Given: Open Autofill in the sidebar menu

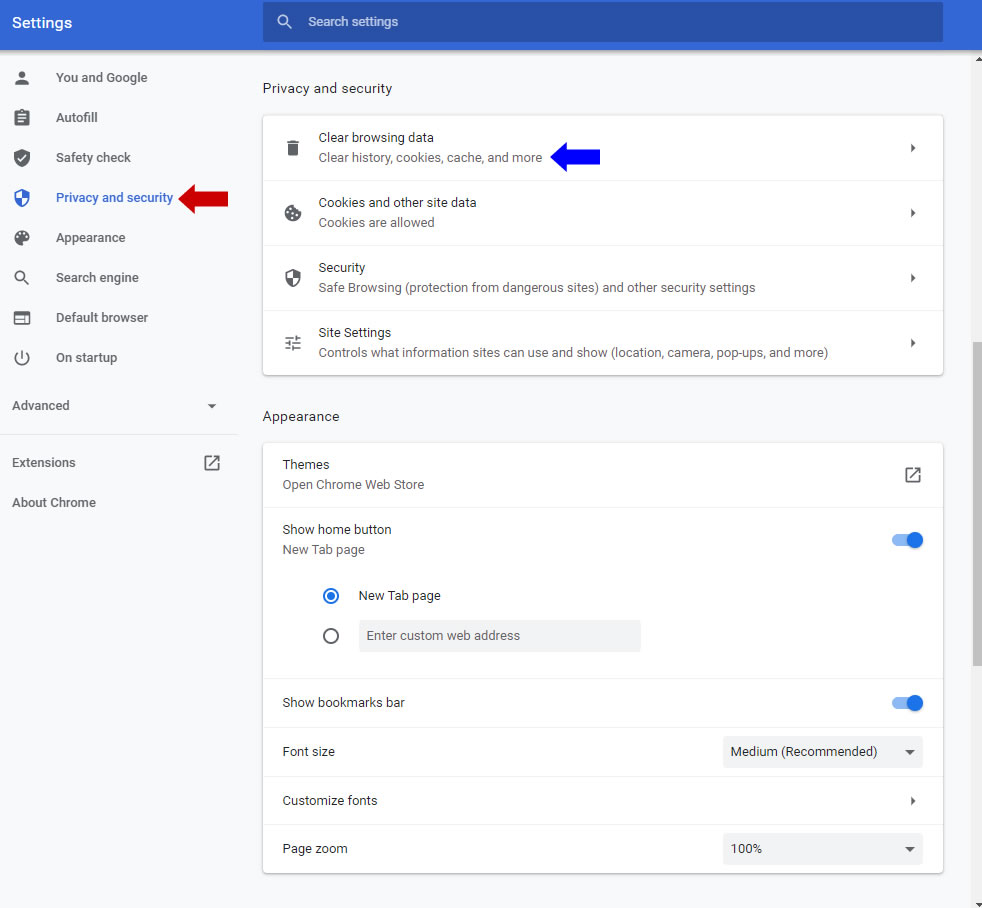Looking at the screenshot, I should coord(77,118).
